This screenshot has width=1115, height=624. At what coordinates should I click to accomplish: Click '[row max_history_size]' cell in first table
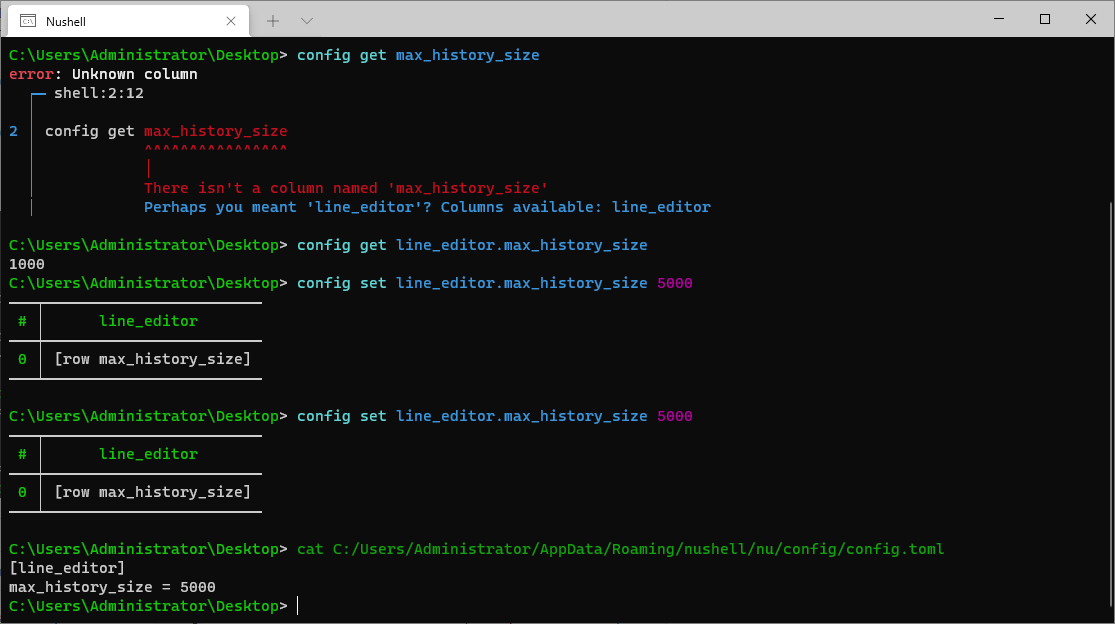click(153, 359)
